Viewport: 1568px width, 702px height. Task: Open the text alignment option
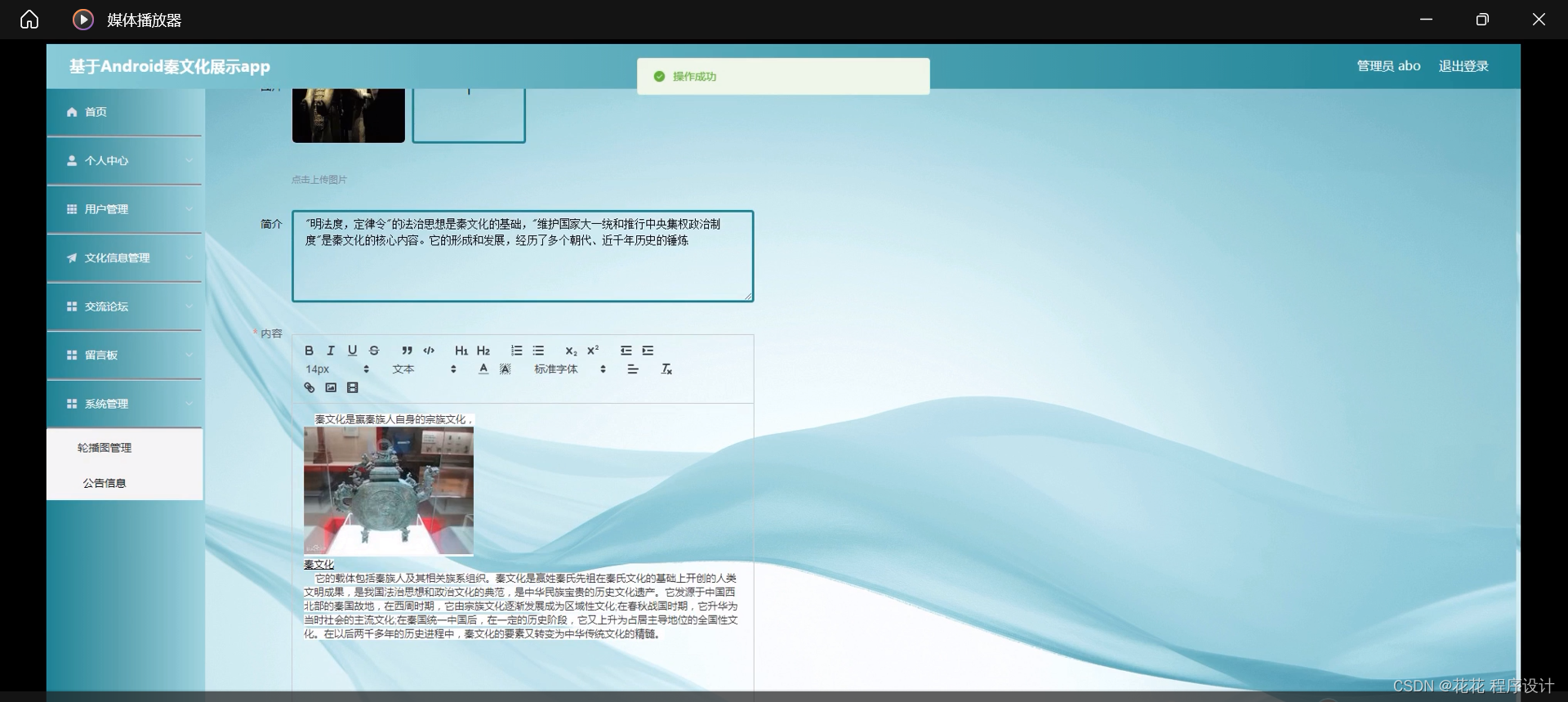[633, 369]
